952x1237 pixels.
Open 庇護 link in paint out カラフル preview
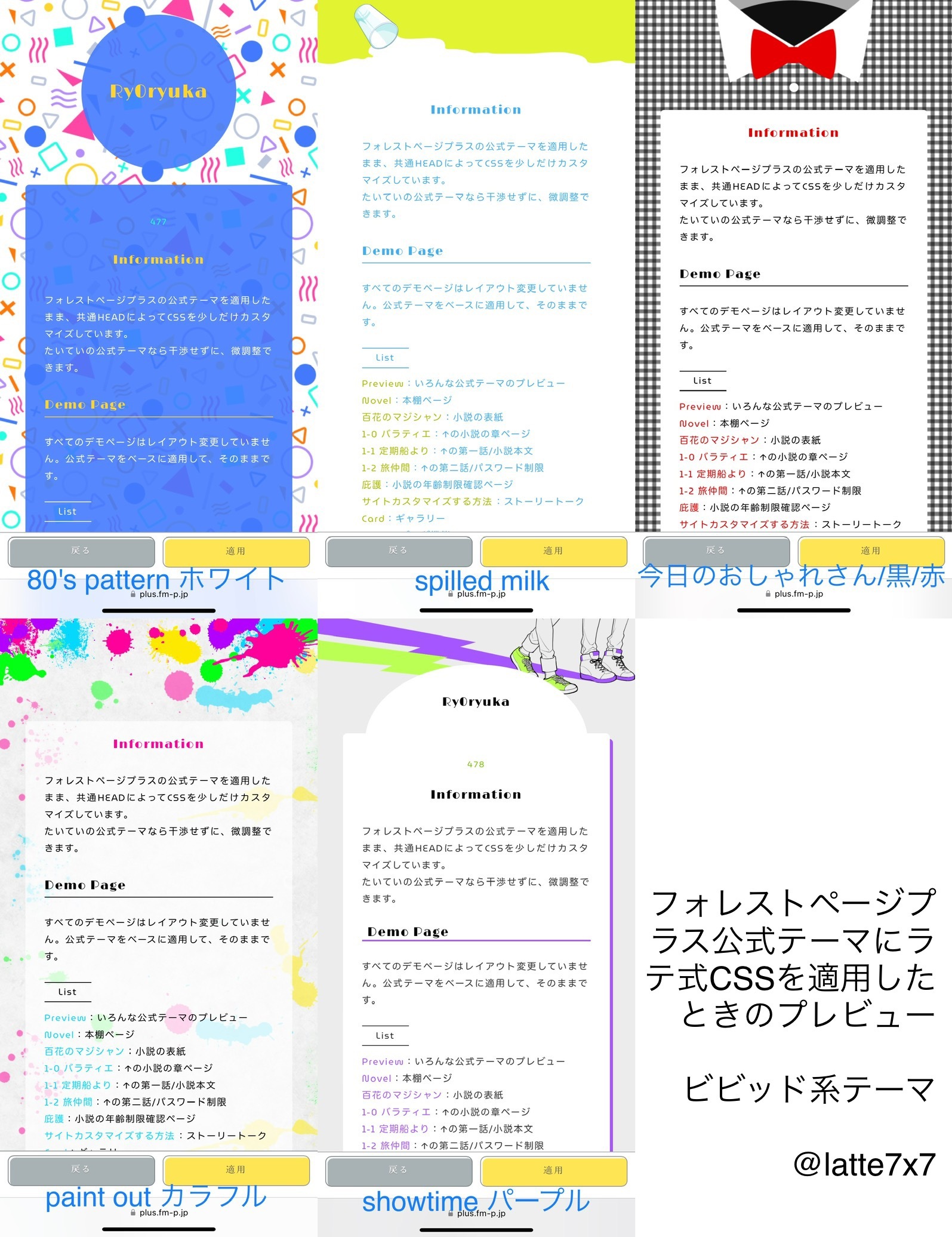pos(54,1119)
